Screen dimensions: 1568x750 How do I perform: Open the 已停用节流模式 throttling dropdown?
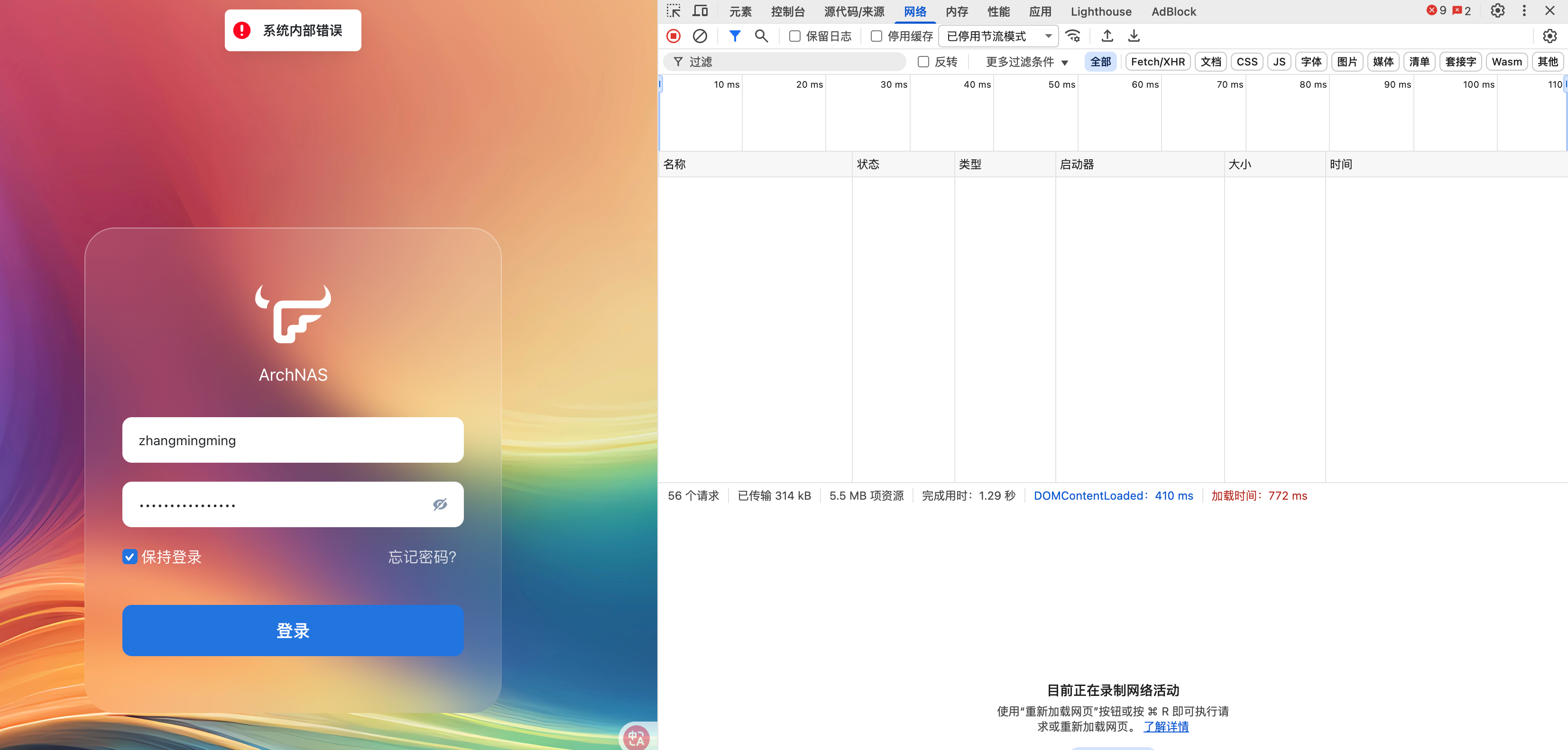998,36
